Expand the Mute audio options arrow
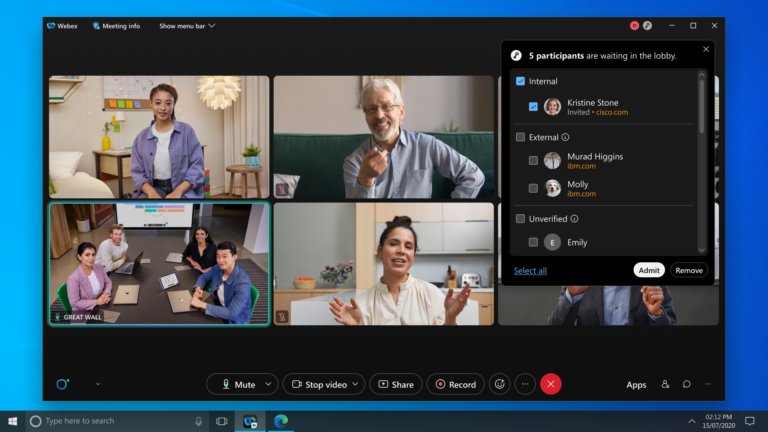This screenshot has width=768, height=432. (x=267, y=384)
